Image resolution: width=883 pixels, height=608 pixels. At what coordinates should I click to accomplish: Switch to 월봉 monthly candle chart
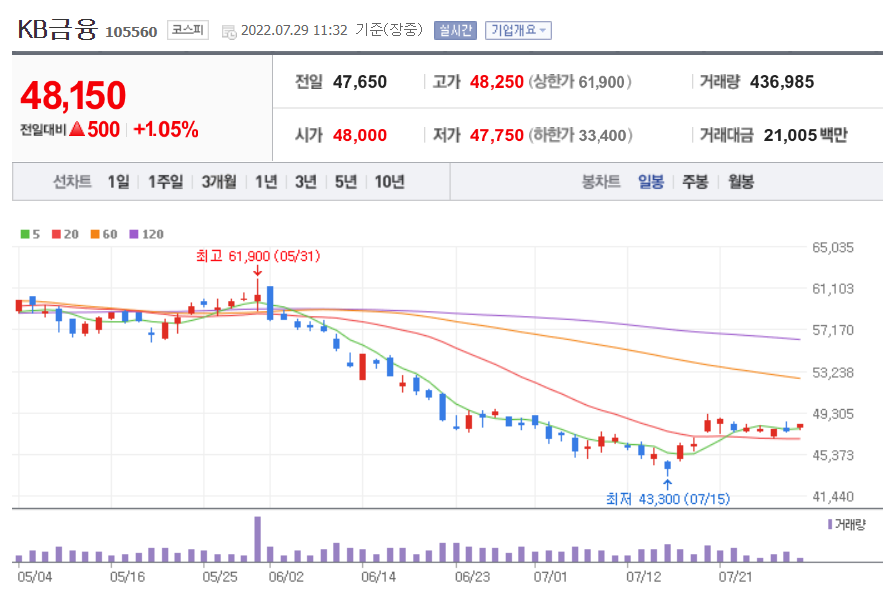coord(741,182)
